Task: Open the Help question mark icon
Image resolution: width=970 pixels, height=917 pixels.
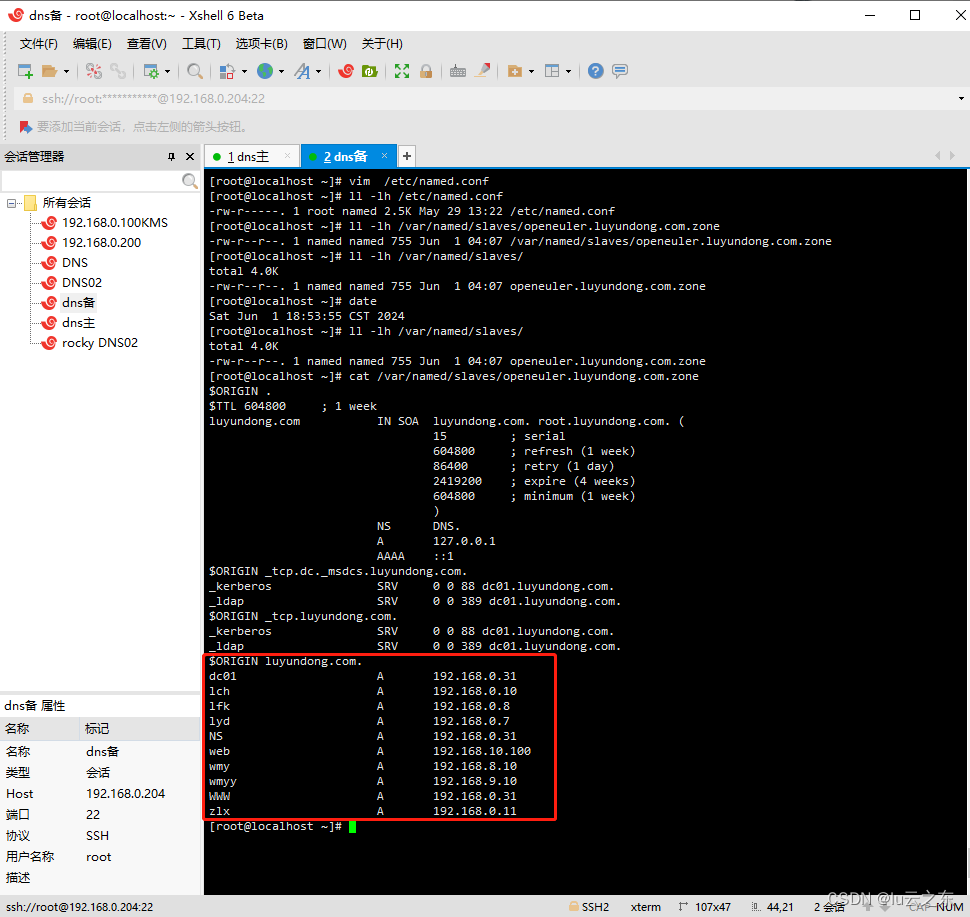Action: tap(596, 71)
